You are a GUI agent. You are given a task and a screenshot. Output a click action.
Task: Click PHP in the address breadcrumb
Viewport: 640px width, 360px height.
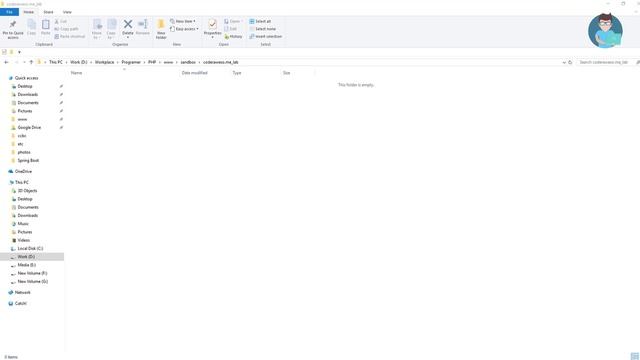[152, 62]
